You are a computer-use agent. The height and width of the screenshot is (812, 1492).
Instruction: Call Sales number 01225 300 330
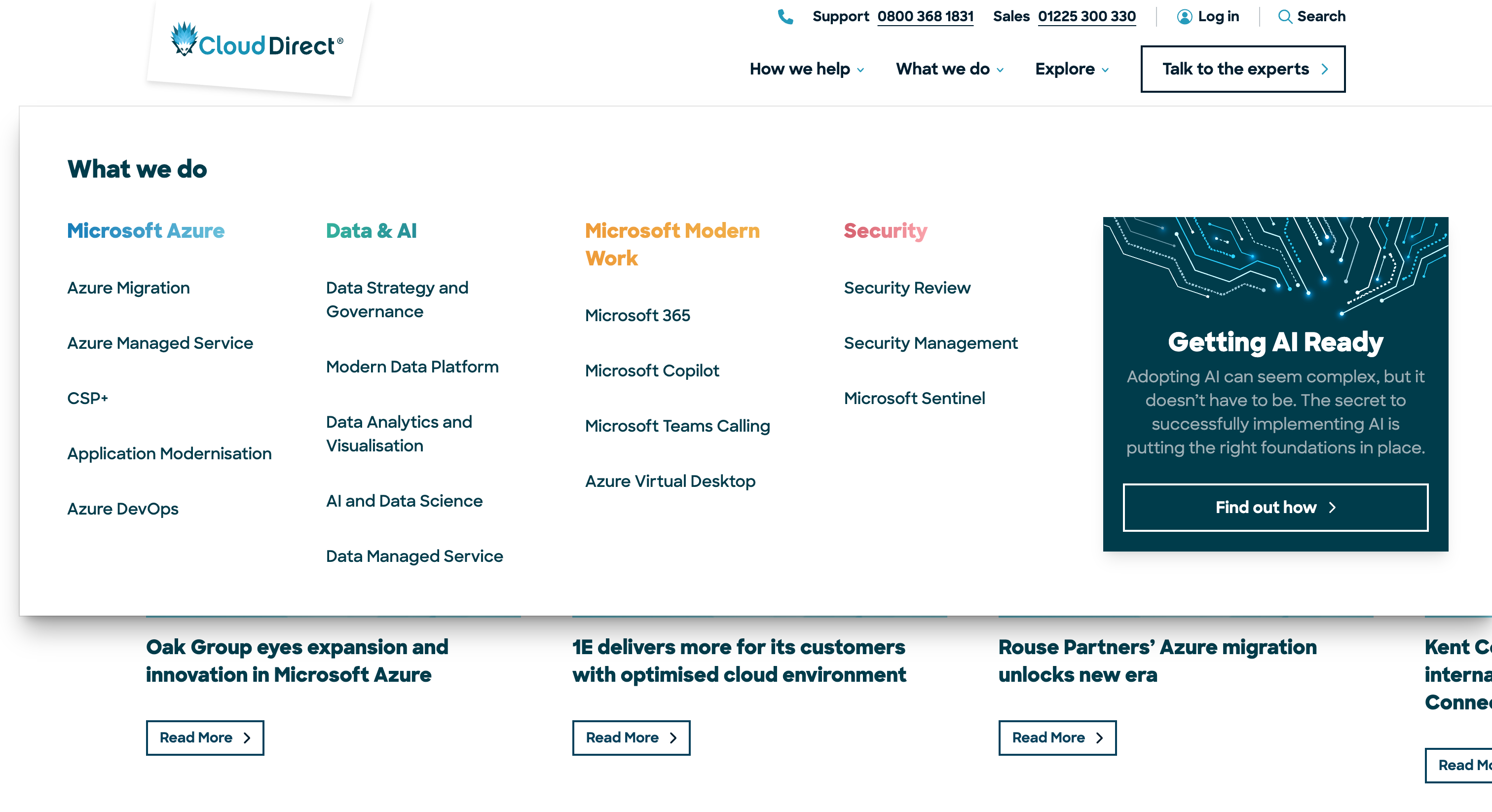coord(1086,17)
